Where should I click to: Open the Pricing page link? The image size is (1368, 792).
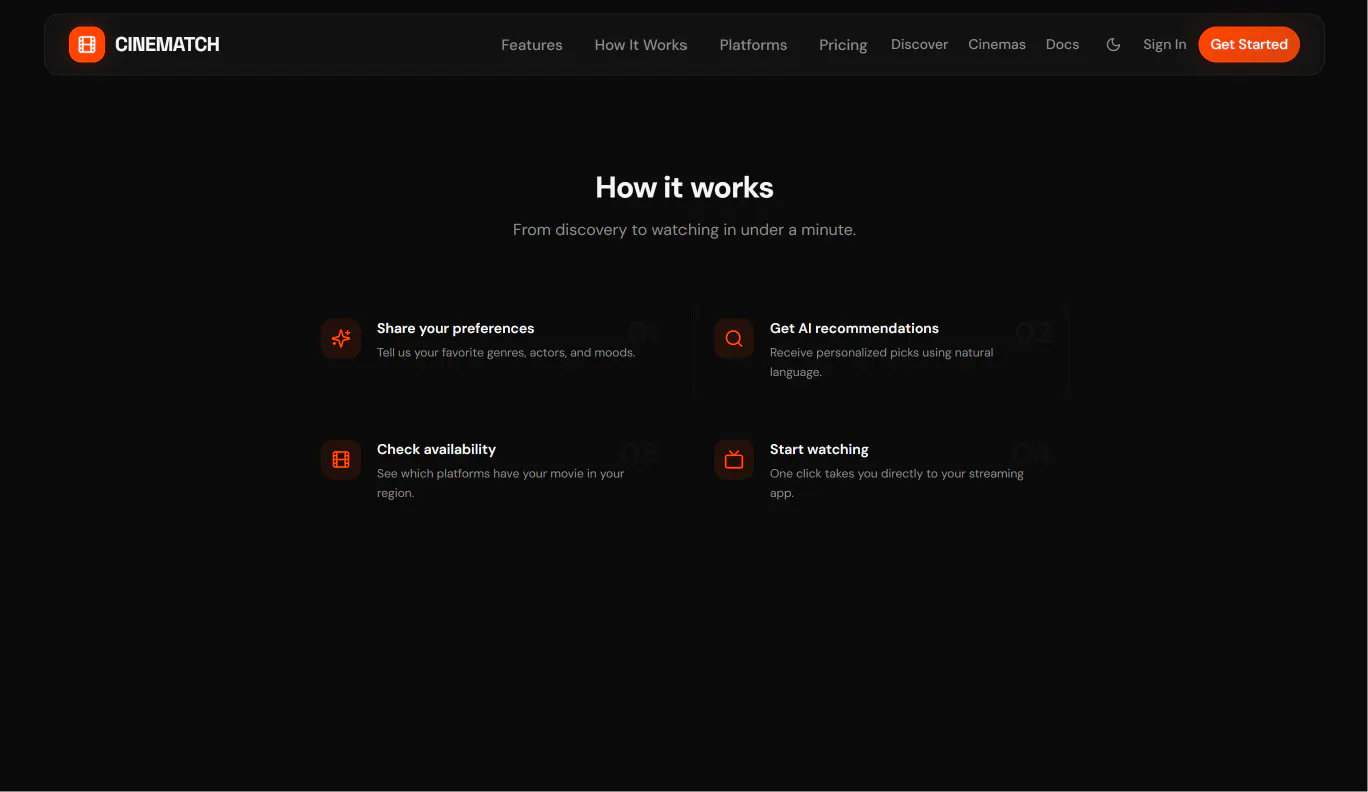click(843, 45)
